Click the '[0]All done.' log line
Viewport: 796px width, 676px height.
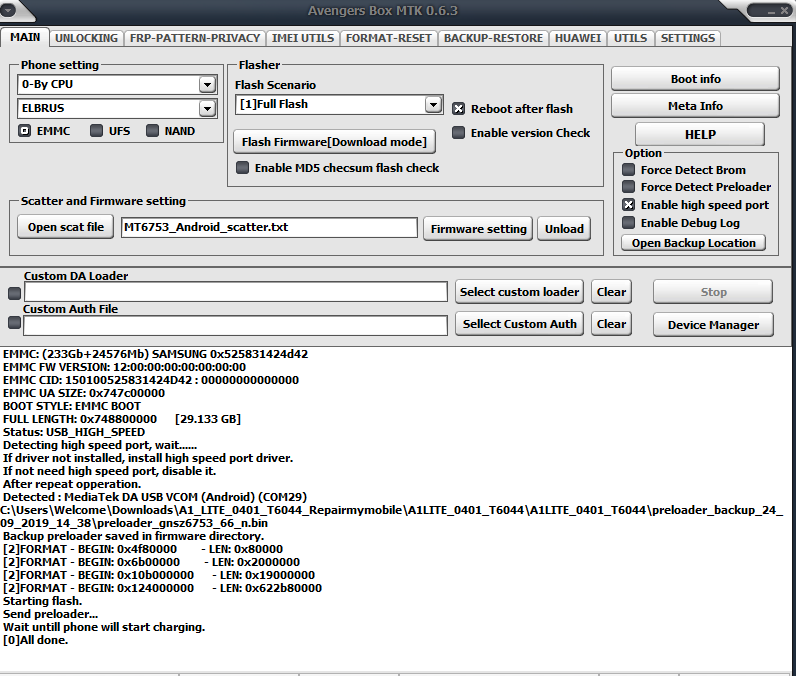[x=36, y=640]
